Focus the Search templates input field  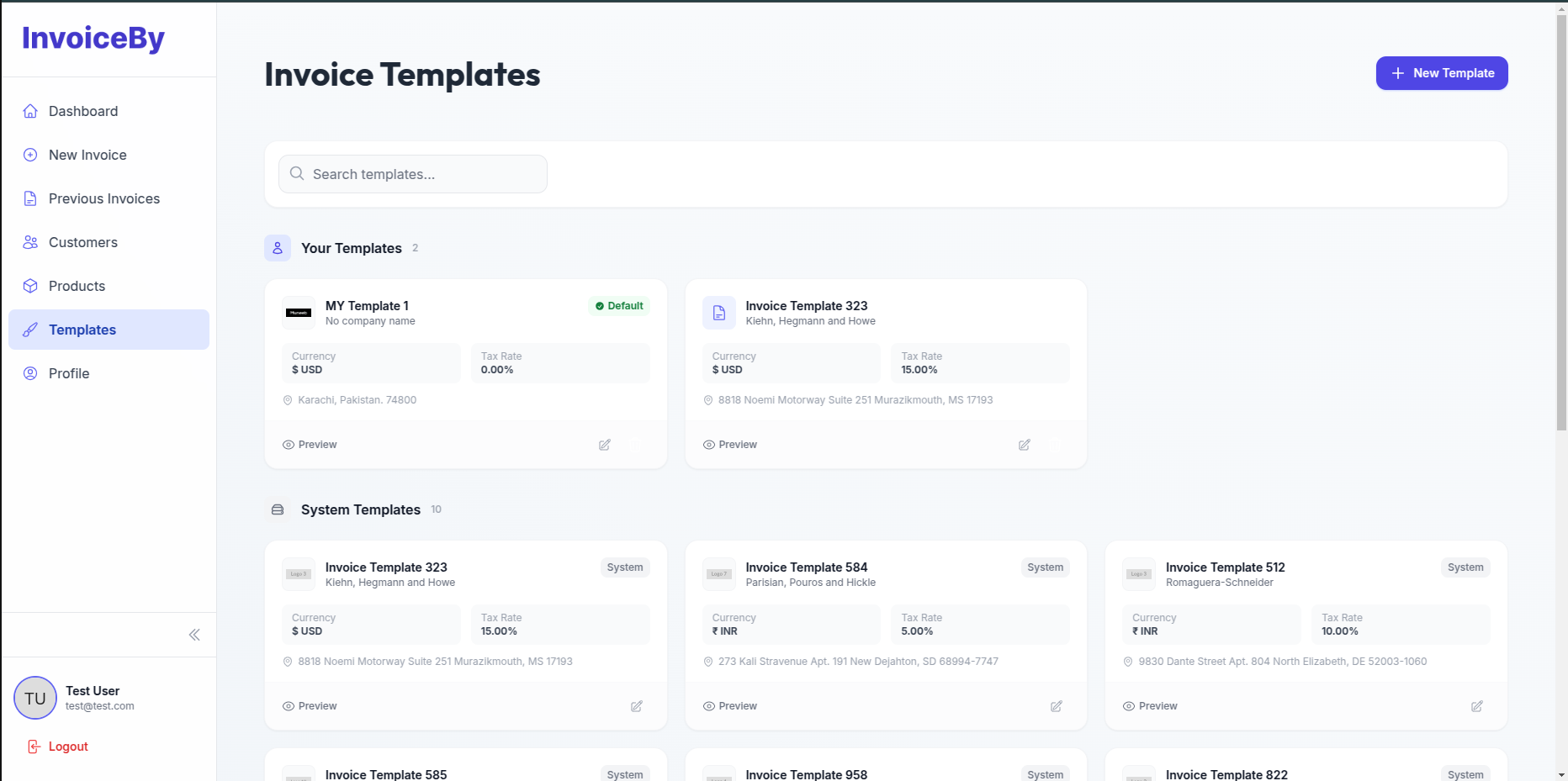[413, 174]
